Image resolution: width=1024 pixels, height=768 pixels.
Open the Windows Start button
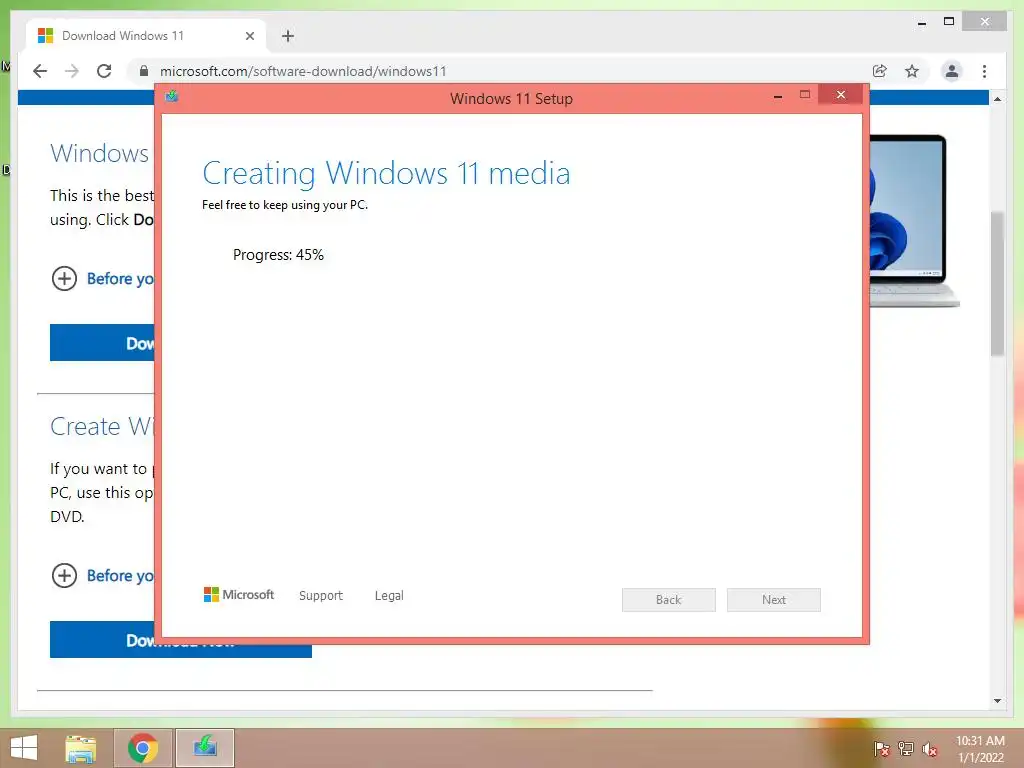[x=24, y=748]
